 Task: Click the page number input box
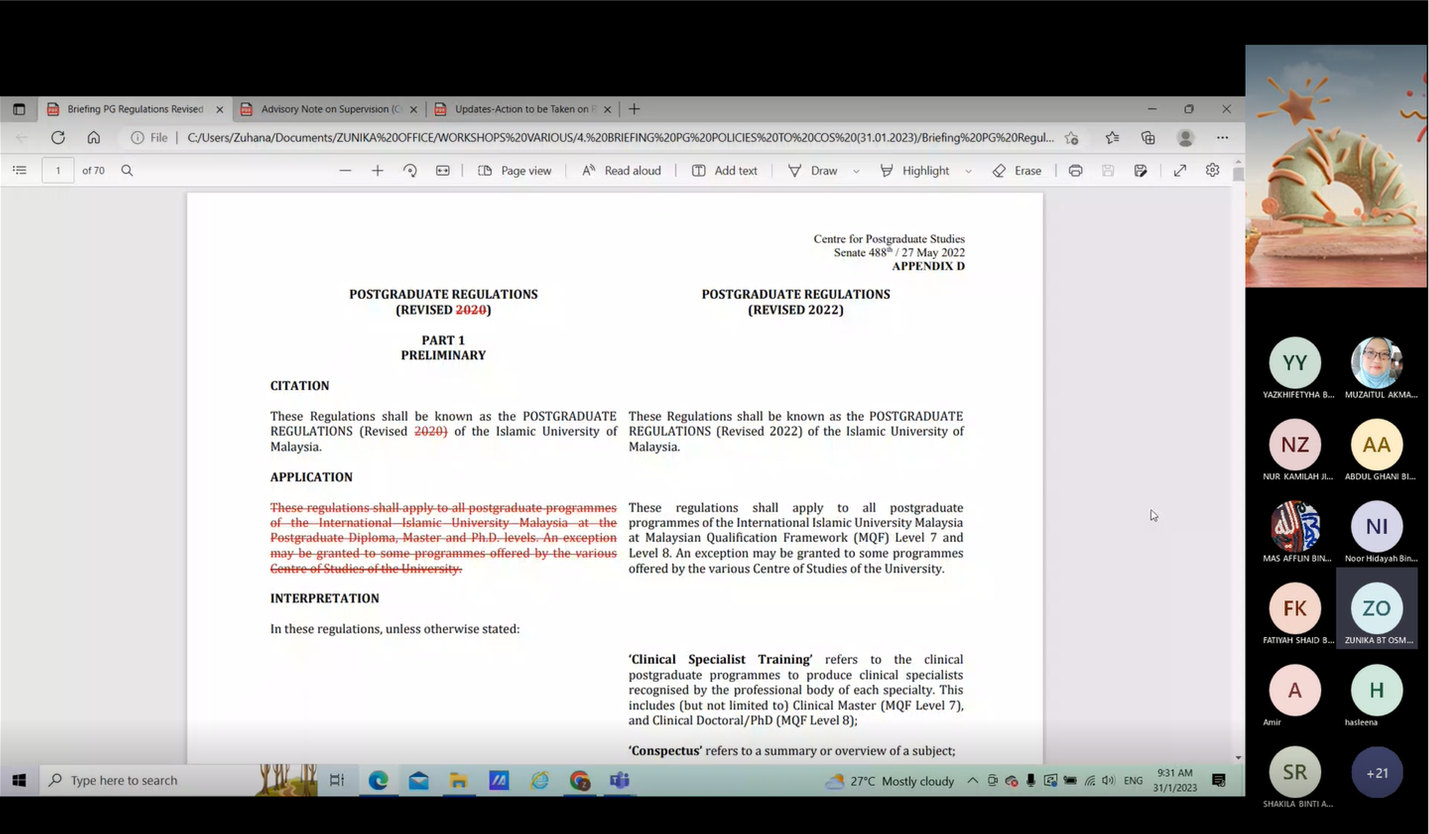58,170
